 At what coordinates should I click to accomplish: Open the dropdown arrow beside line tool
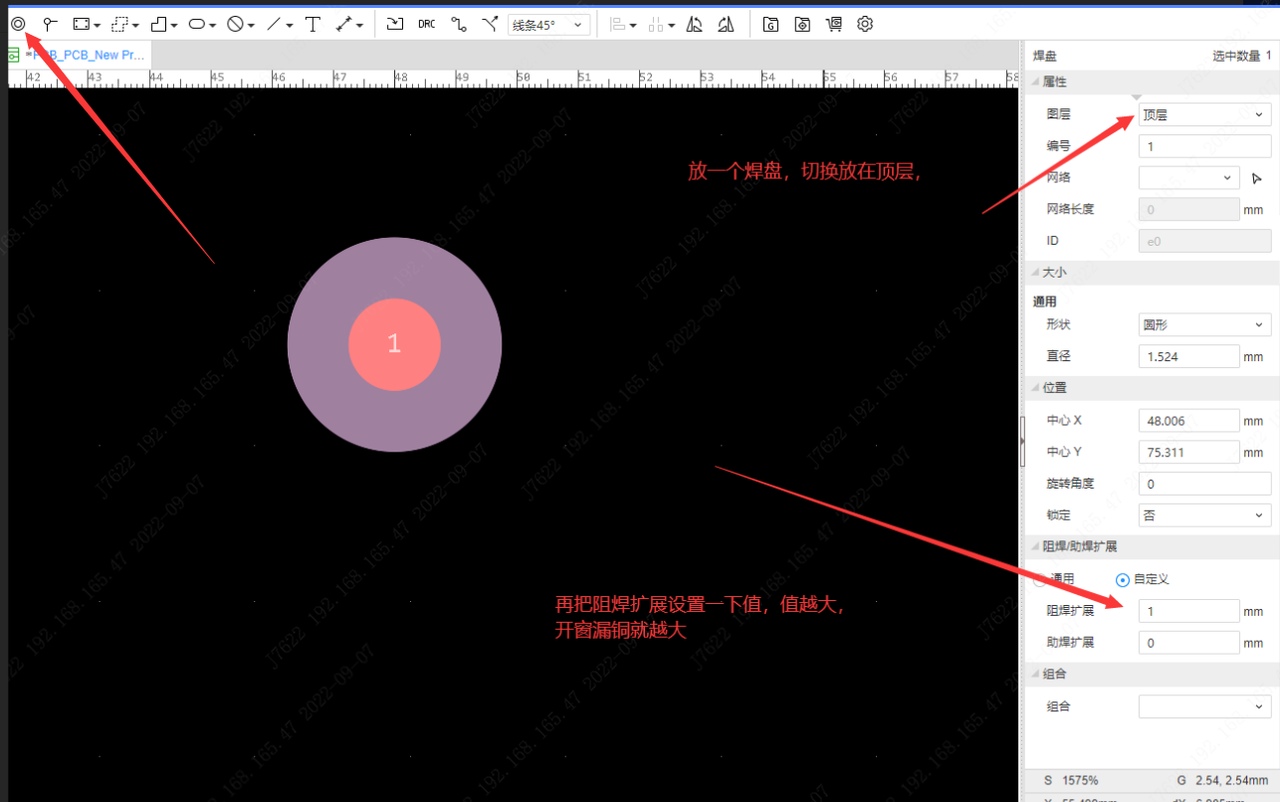(x=290, y=26)
